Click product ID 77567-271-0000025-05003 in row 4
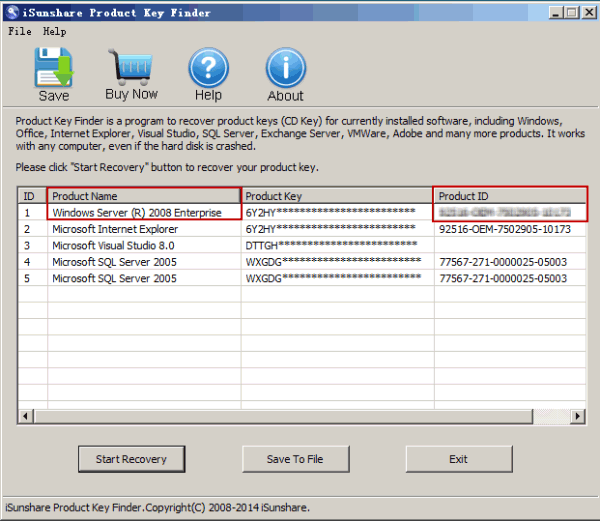The width and height of the screenshot is (600, 521). click(503, 262)
